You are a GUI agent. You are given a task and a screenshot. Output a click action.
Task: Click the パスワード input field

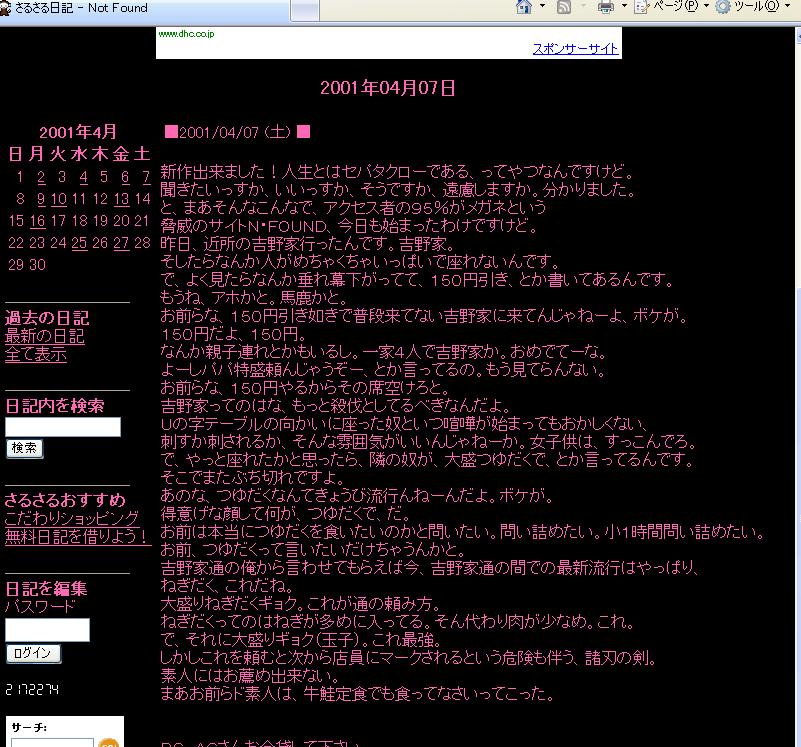click(x=47, y=630)
